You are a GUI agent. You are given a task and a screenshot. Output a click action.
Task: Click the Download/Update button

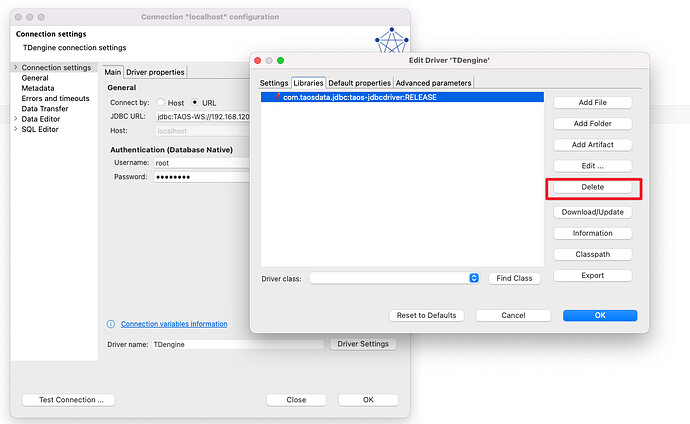[x=593, y=212]
